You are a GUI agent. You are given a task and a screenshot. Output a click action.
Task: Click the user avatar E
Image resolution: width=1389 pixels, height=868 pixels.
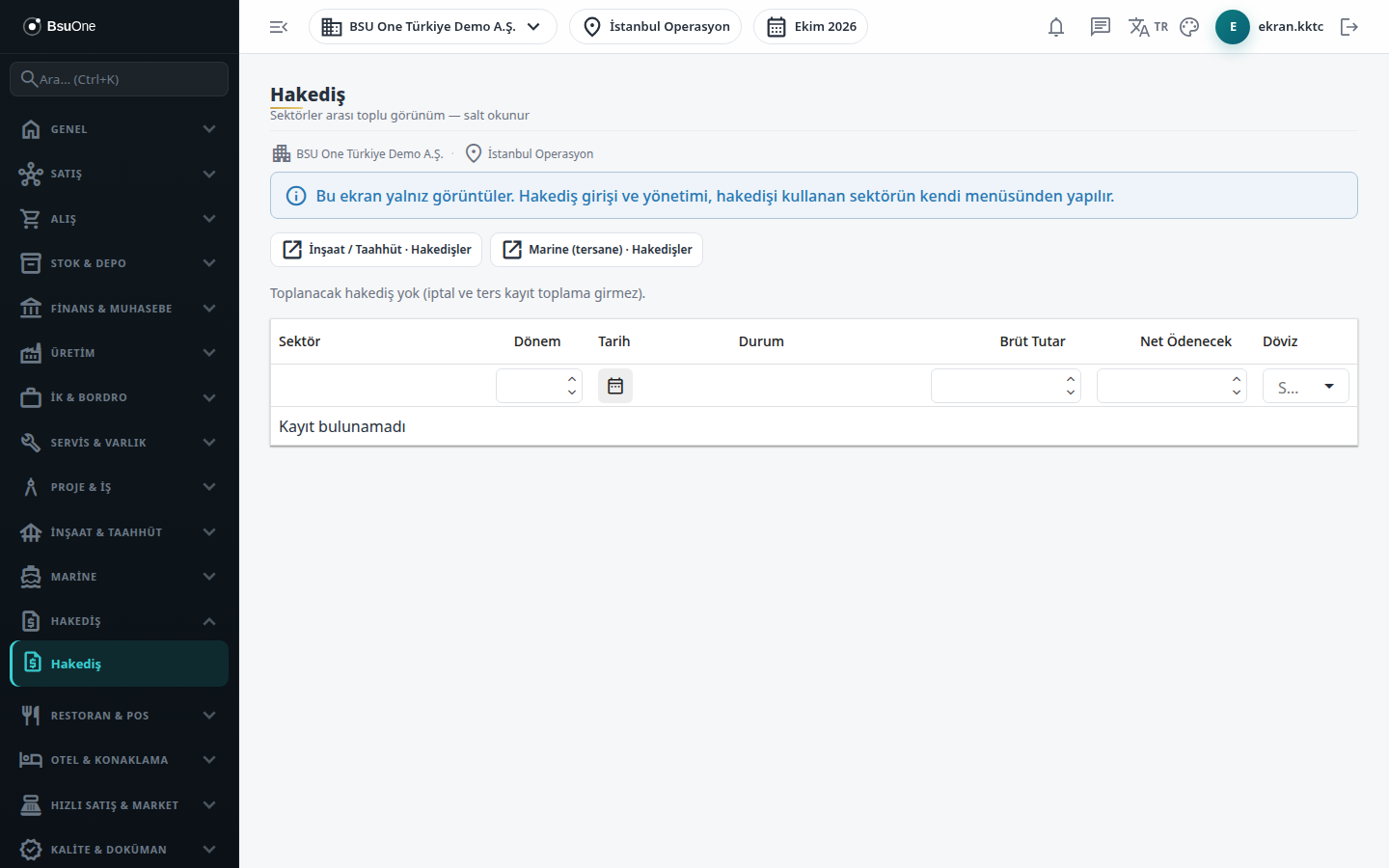pyautogui.click(x=1233, y=27)
